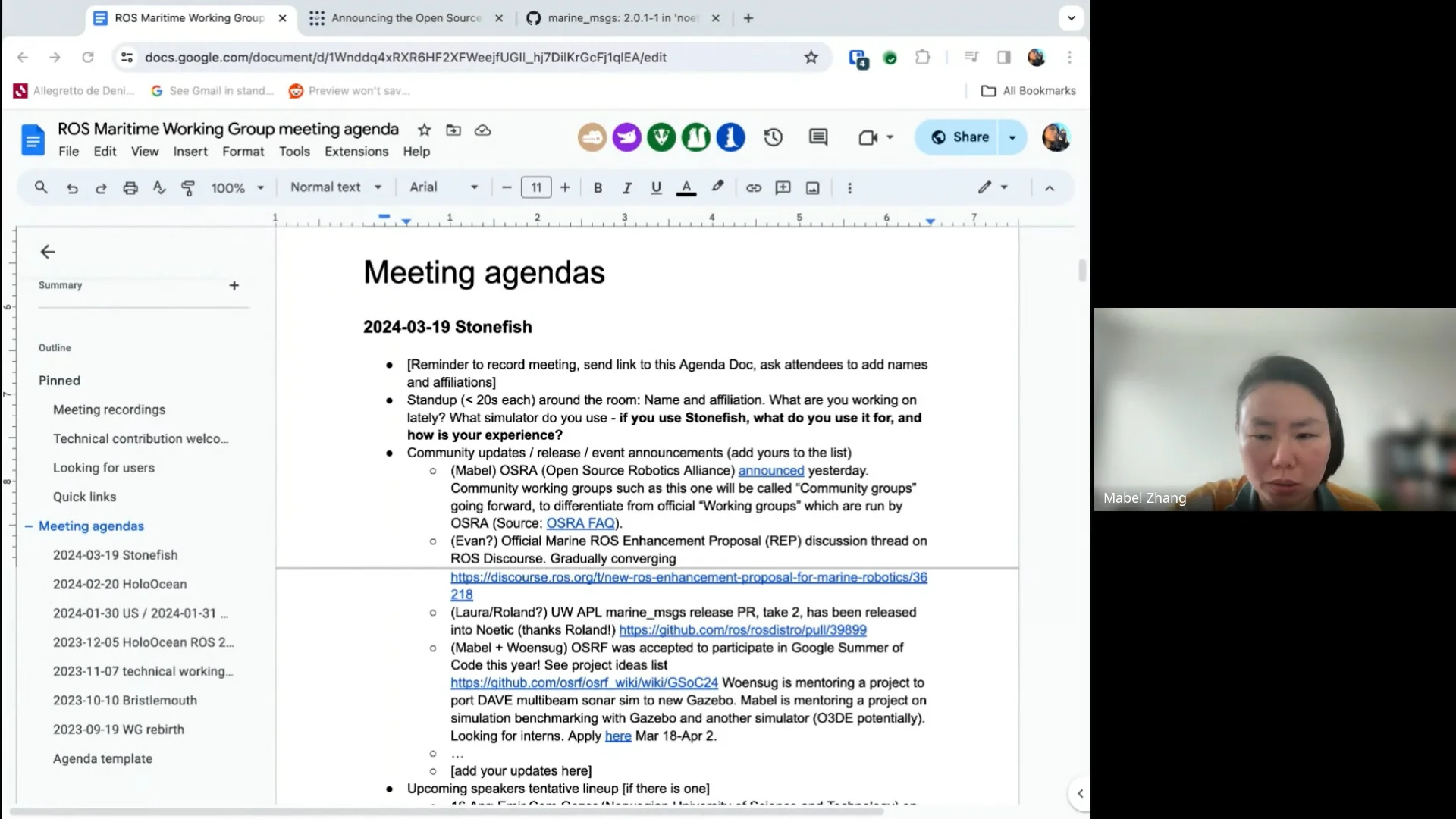The image size is (1456, 819).
Task: Toggle italic formatting
Action: (627, 188)
